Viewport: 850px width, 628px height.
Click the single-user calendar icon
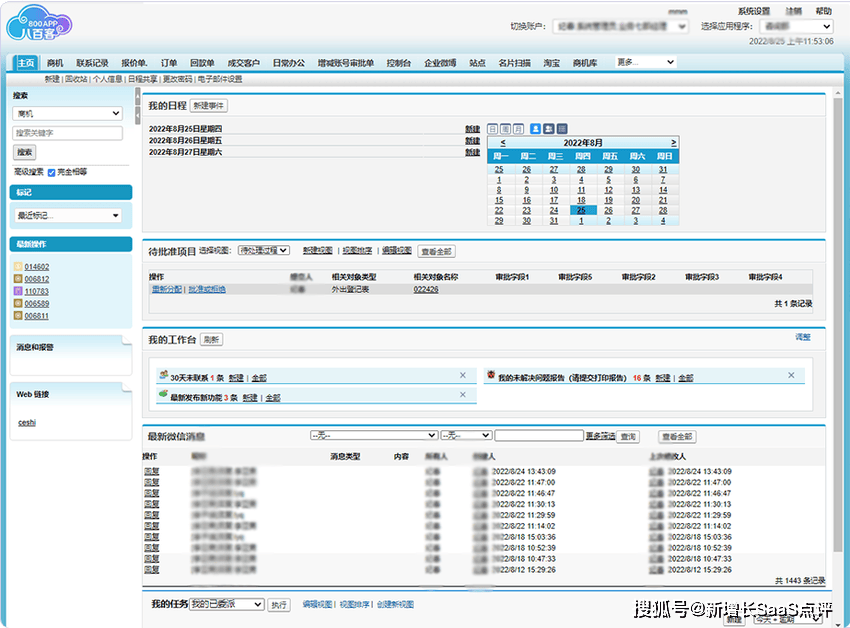coord(535,129)
